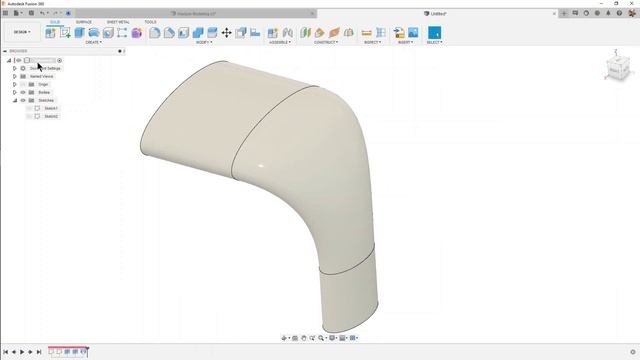
Task: Open the Construct menu dropdown
Action: [326, 42]
